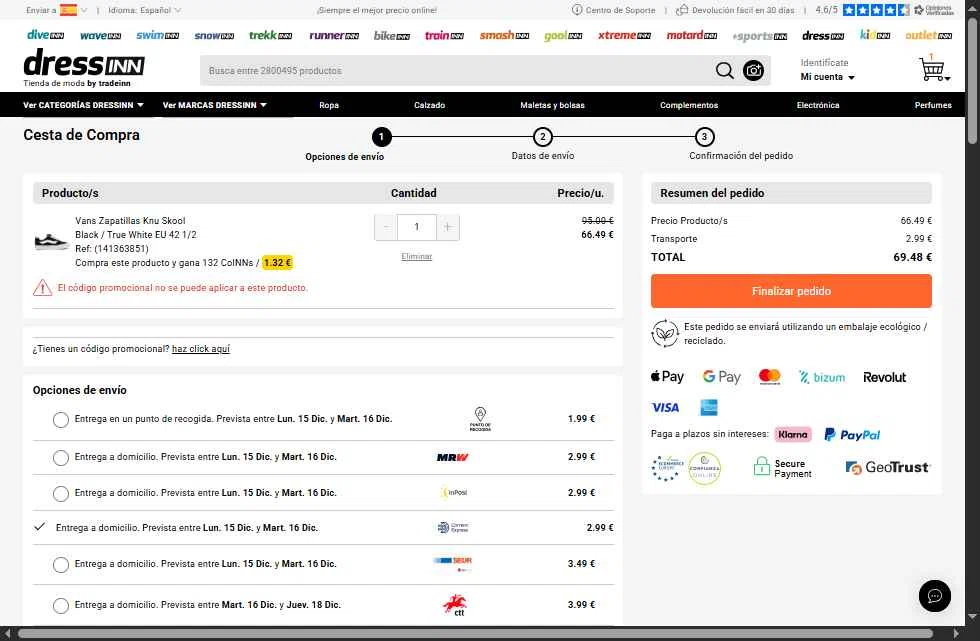Open Devolución fácil en 30 días link
The height and width of the screenshot is (641, 980).
[736, 10]
